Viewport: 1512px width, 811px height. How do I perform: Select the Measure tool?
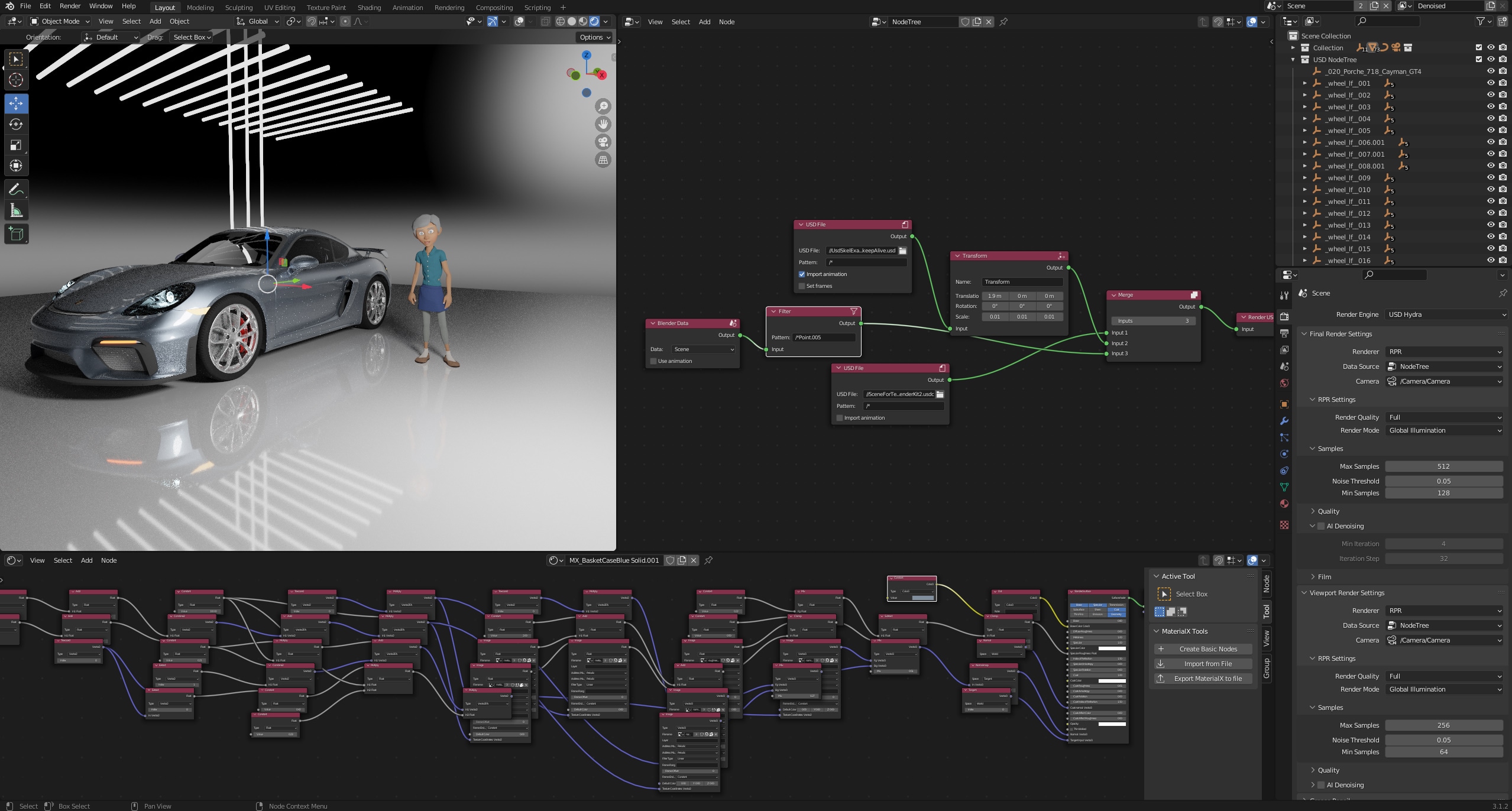click(x=16, y=211)
